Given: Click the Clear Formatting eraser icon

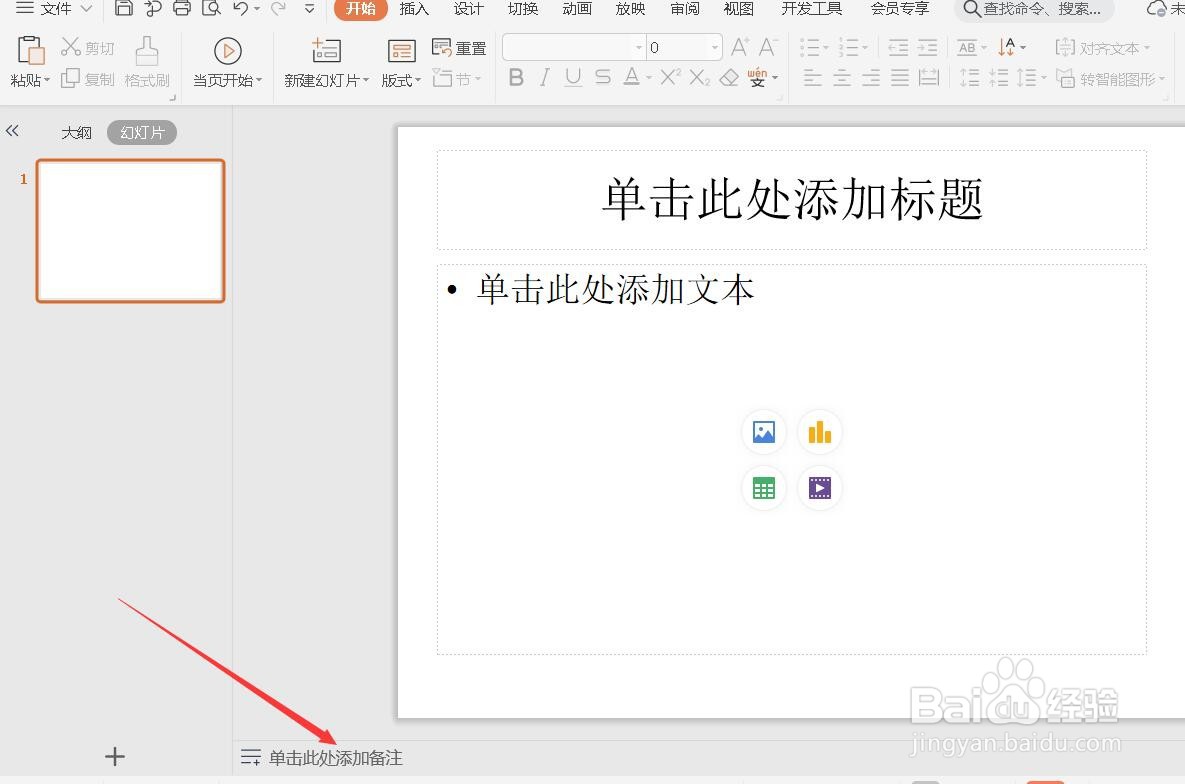Looking at the screenshot, I should click(x=729, y=77).
